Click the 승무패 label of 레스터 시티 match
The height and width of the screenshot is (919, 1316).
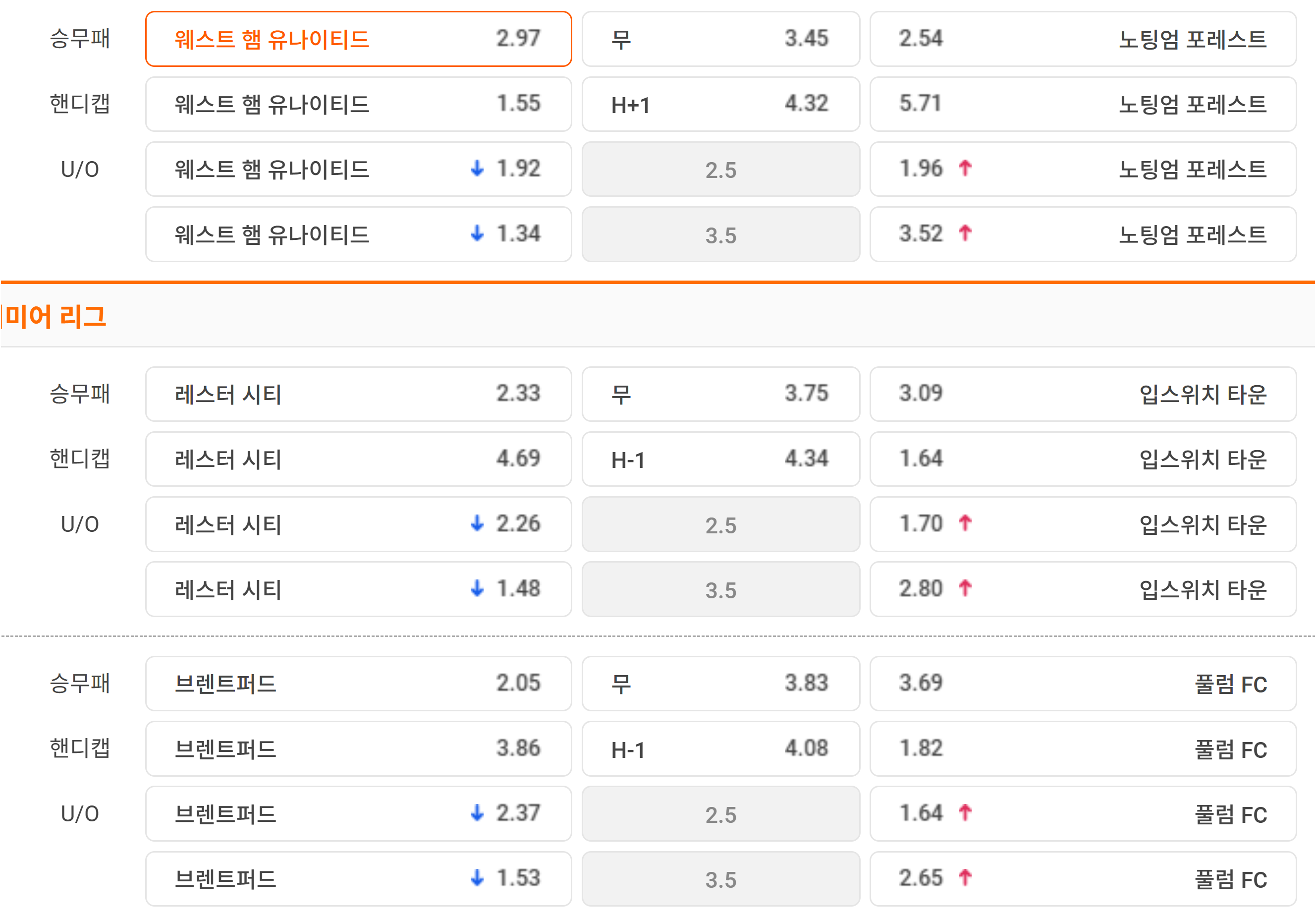pyautogui.click(x=80, y=394)
